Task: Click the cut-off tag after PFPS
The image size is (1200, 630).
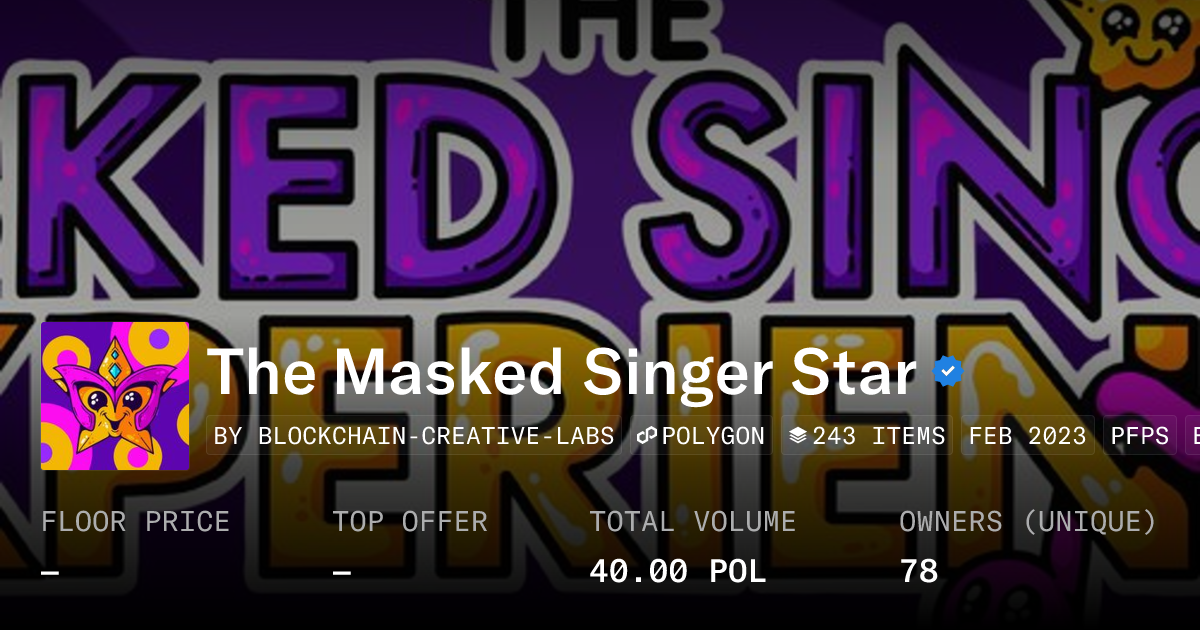Action: point(1192,436)
